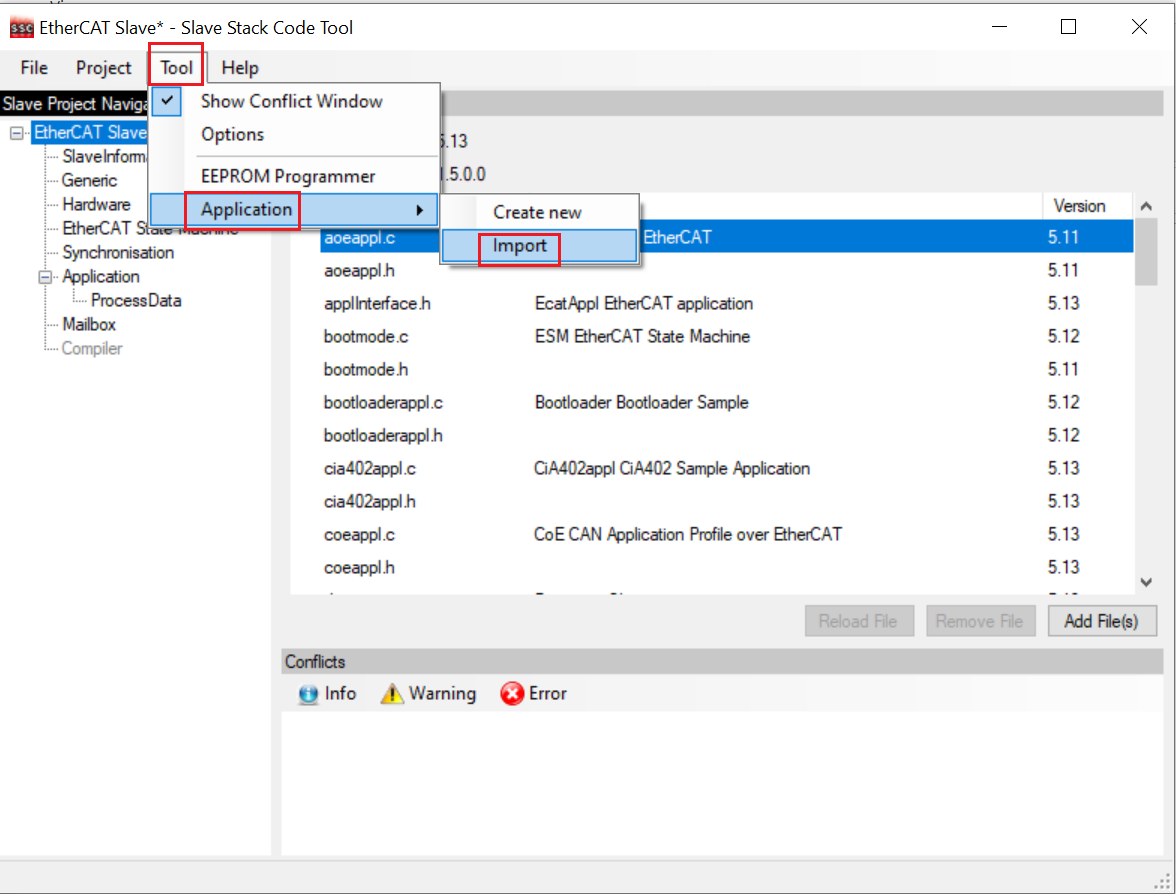Image resolution: width=1176 pixels, height=894 pixels.
Task: Click the SSC app icon in title bar
Action: pyautogui.click(x=21, y=27)
